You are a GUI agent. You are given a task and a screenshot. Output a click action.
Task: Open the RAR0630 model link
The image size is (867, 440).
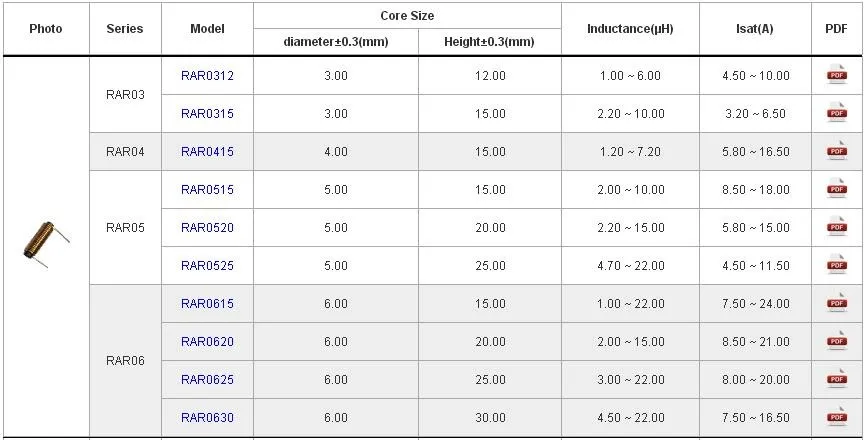pos(207,418)
